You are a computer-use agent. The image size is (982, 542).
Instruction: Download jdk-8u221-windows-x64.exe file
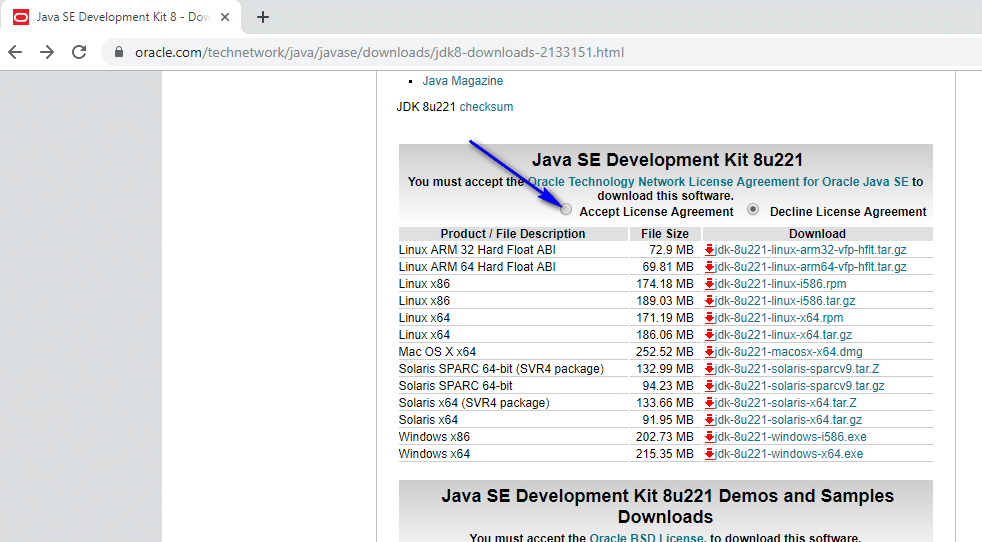click(789, 454)
